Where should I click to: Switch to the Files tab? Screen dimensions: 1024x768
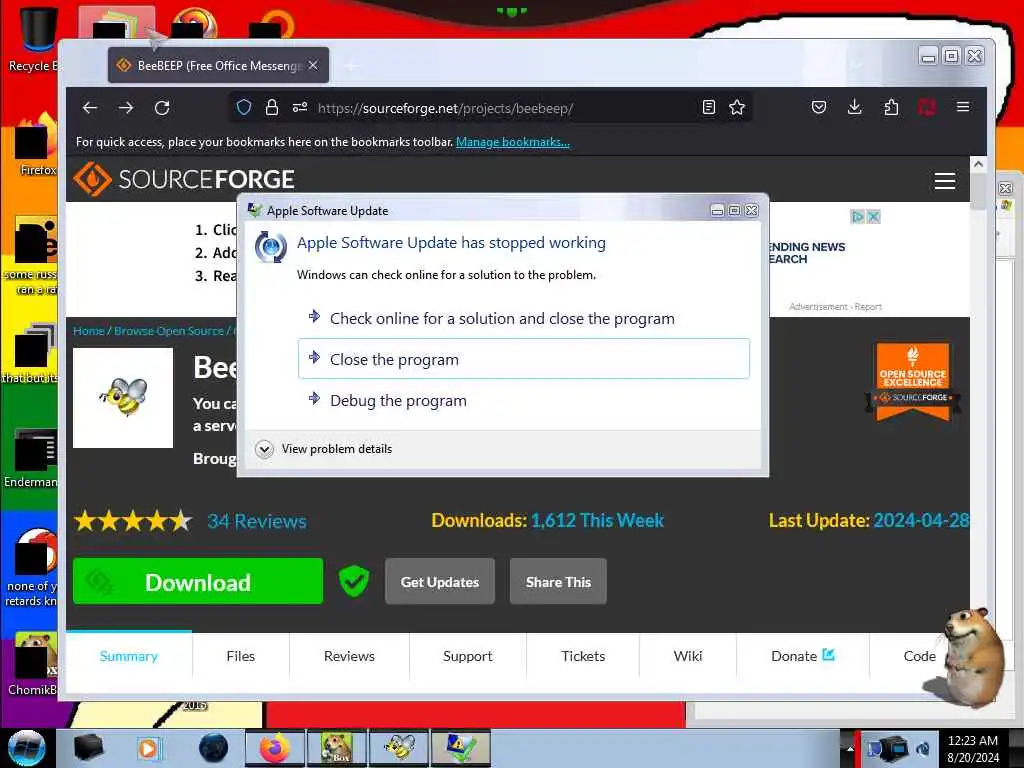pos(240,656)
